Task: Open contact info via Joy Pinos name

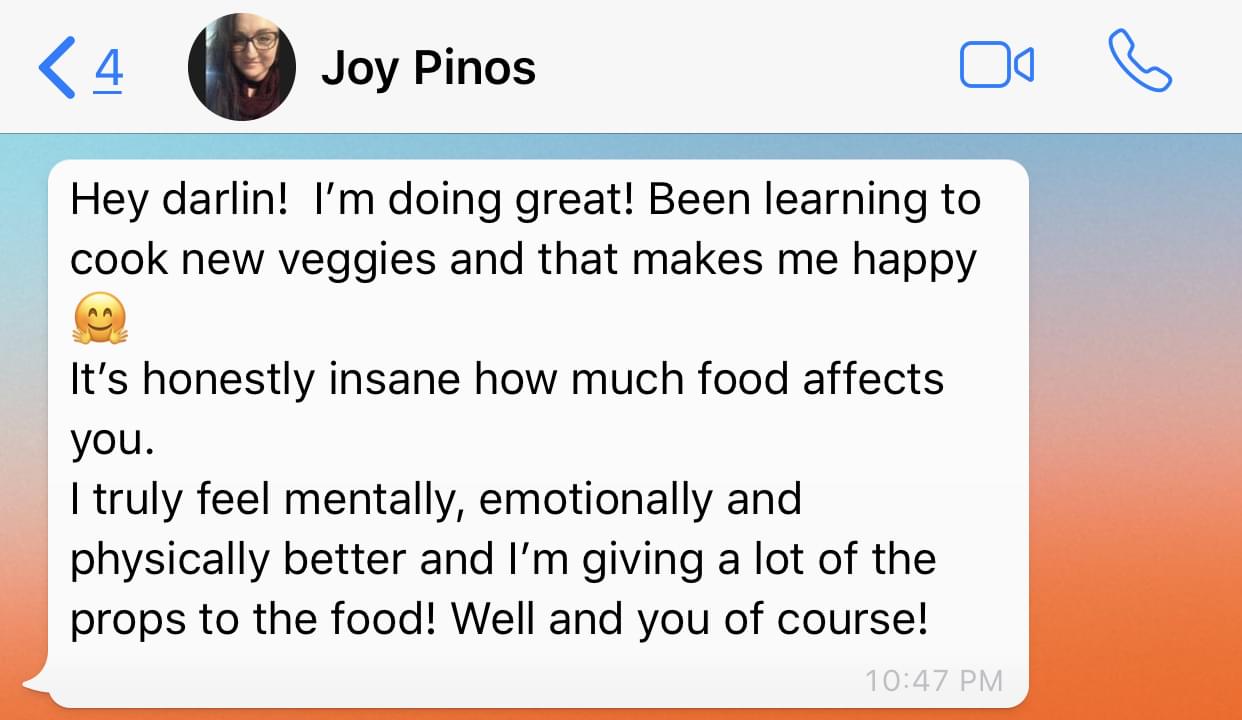Action: tap(428, 68)
